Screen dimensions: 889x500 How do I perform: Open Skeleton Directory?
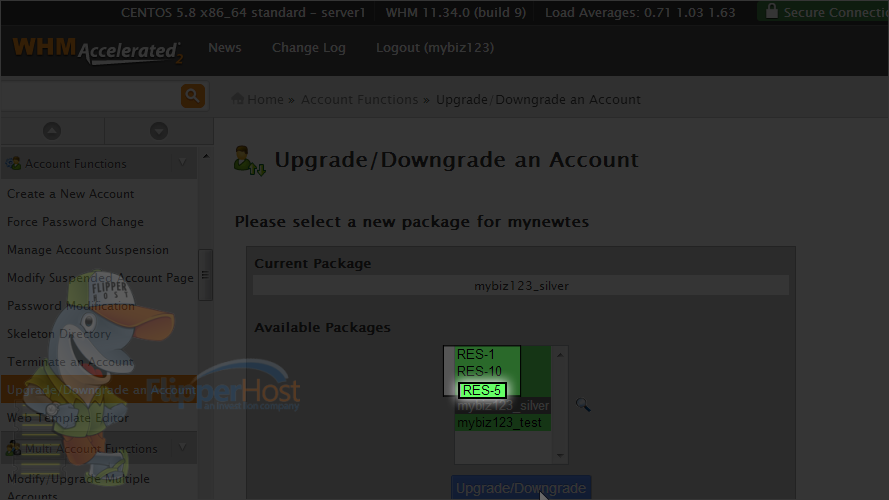[x=59, y=333]
